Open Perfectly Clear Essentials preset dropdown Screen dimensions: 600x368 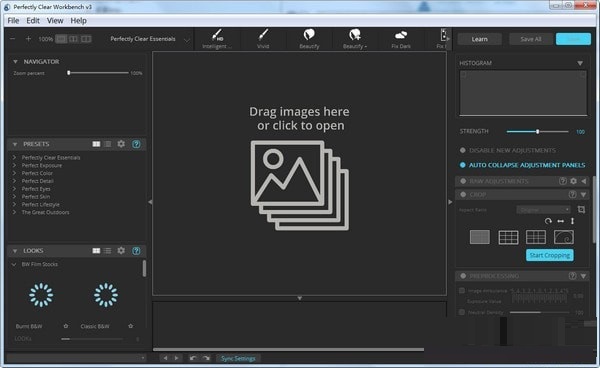(x=150, y=39)
